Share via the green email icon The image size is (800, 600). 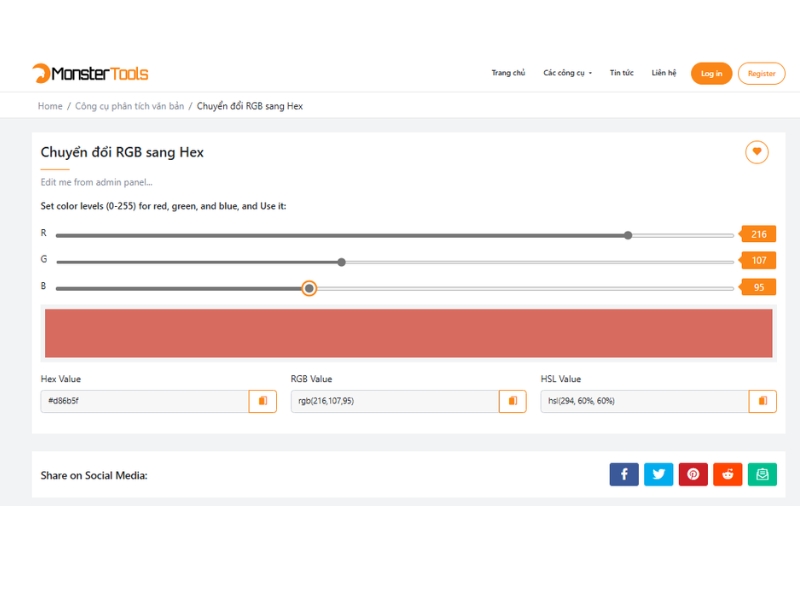click(762, 474)
